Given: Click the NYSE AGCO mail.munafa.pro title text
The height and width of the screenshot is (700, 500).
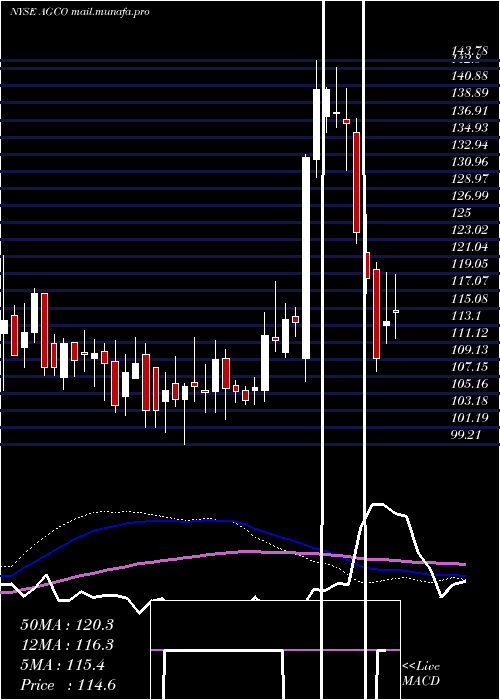Looking at the screenshot, I should [x=79, y=12].
